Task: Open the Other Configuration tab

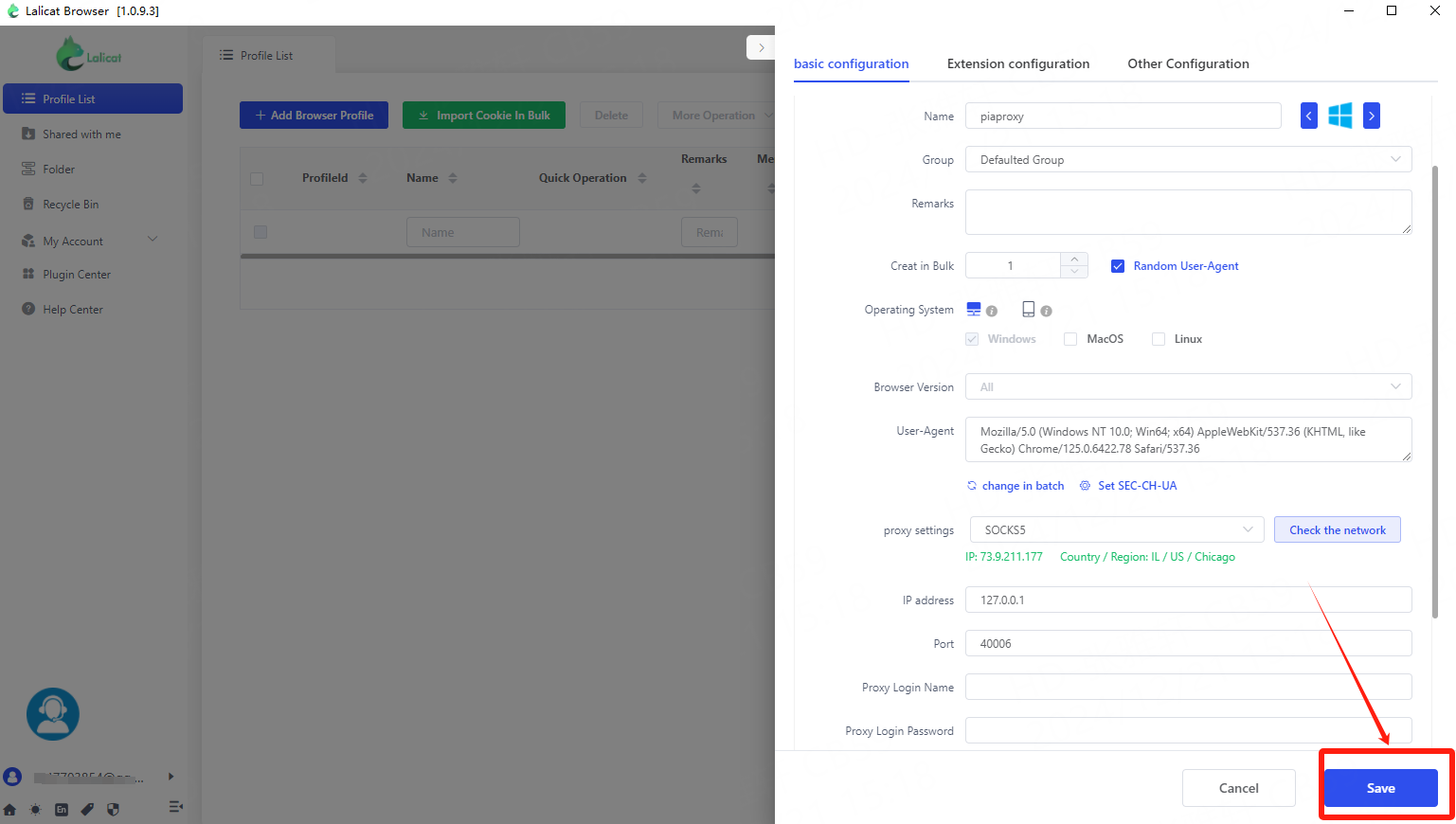Action: click(1188, 63)
